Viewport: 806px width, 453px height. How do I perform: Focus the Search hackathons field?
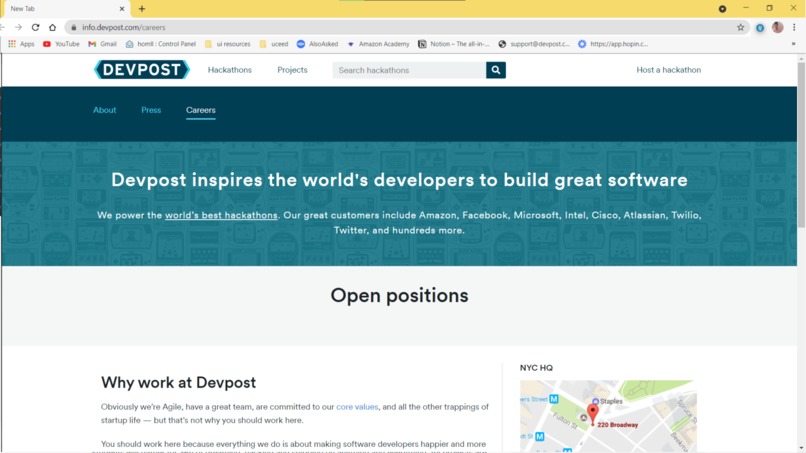point(409,70)
